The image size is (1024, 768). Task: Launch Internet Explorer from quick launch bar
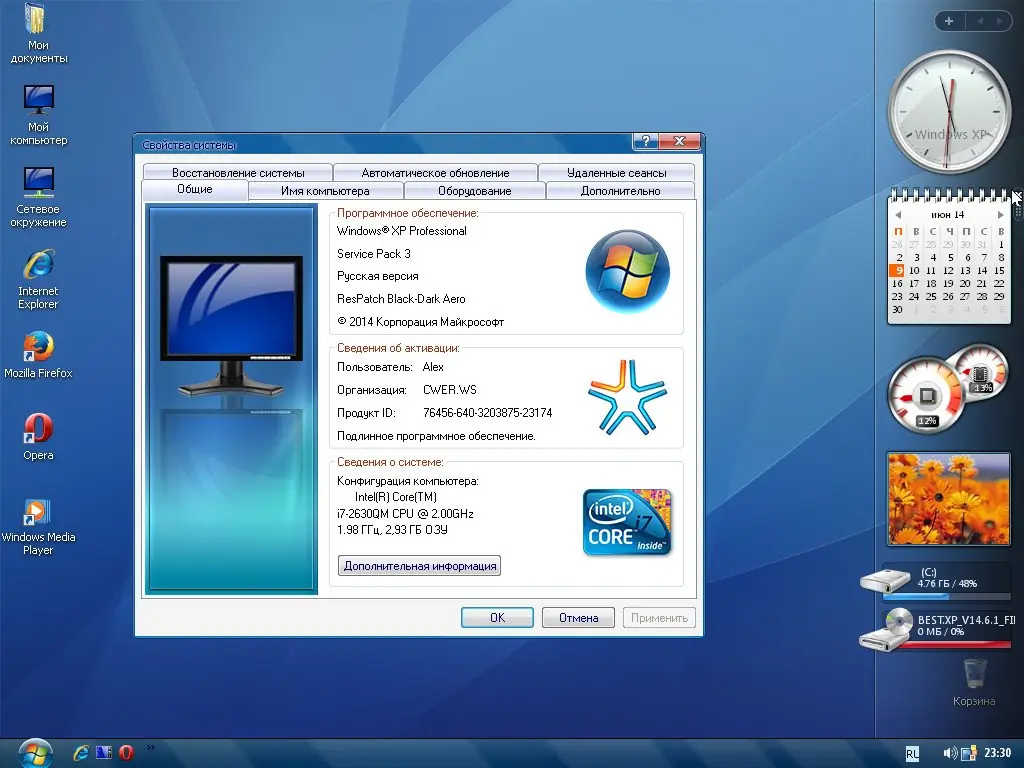tap(81, 753)
